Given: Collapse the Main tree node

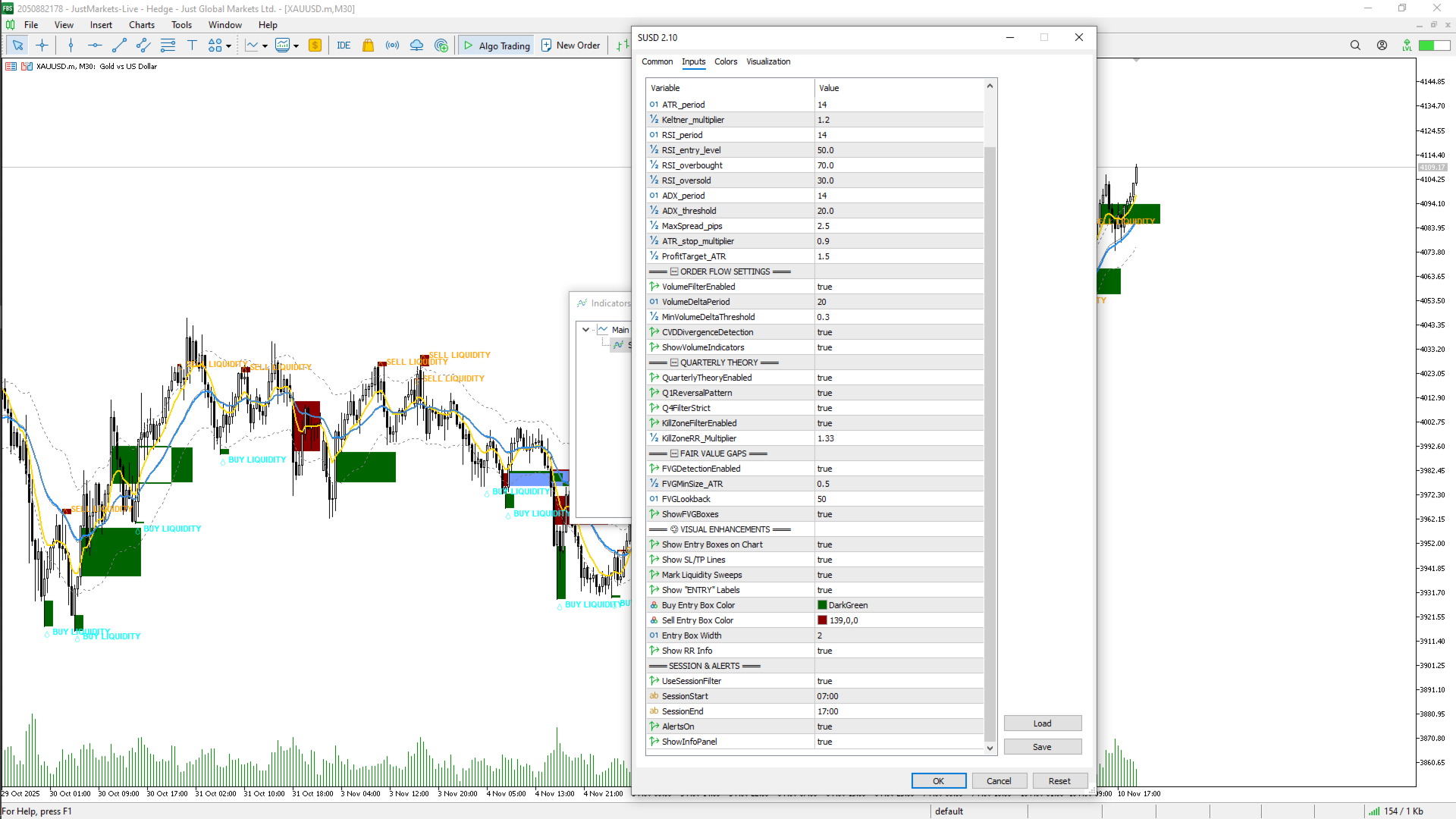Looking at the screenshot, I should [x=585, y=330].
